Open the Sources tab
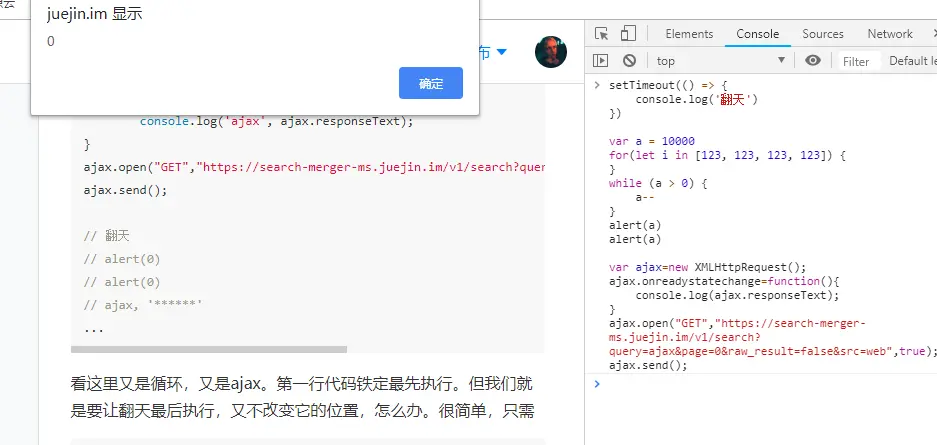 823,34
